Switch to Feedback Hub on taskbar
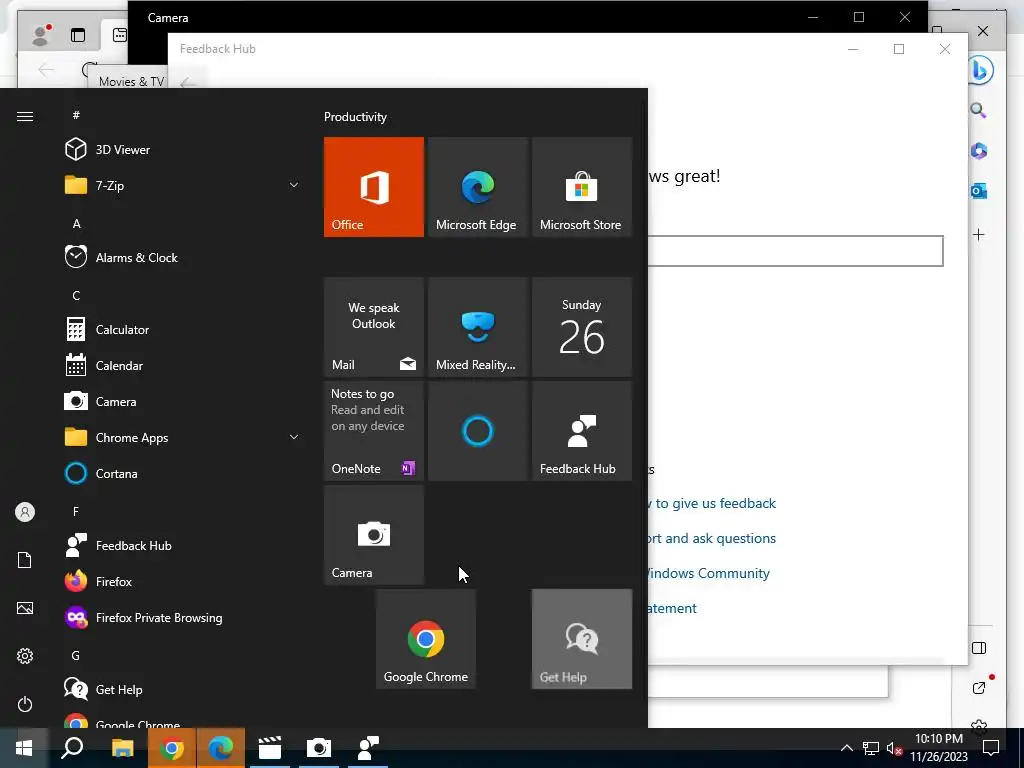Screen dimensions: 1024x768 [x=368, y=748]
